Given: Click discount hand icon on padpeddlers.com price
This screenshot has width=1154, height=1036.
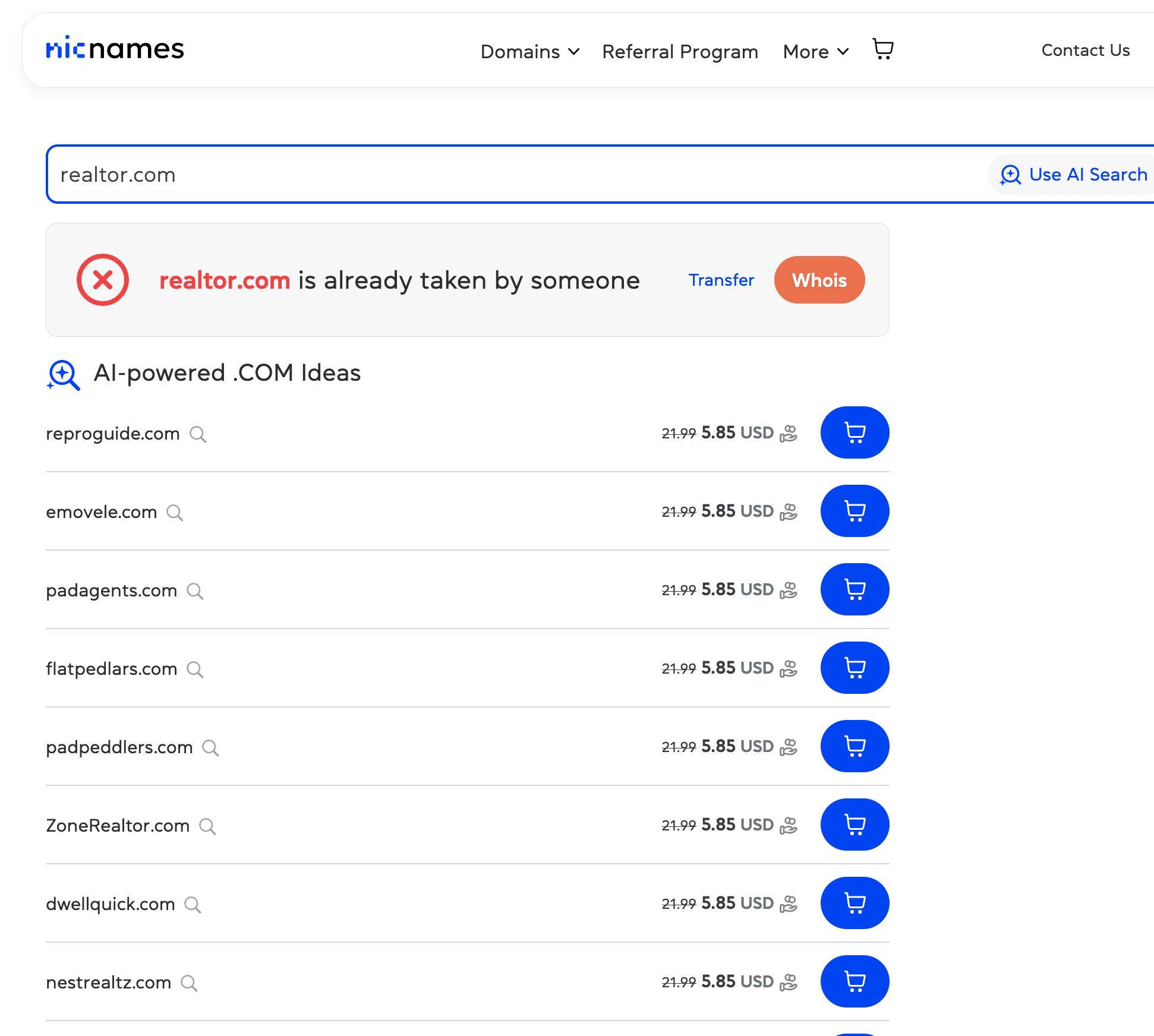Looking at the screenshot, I should [x=789, y=747].
